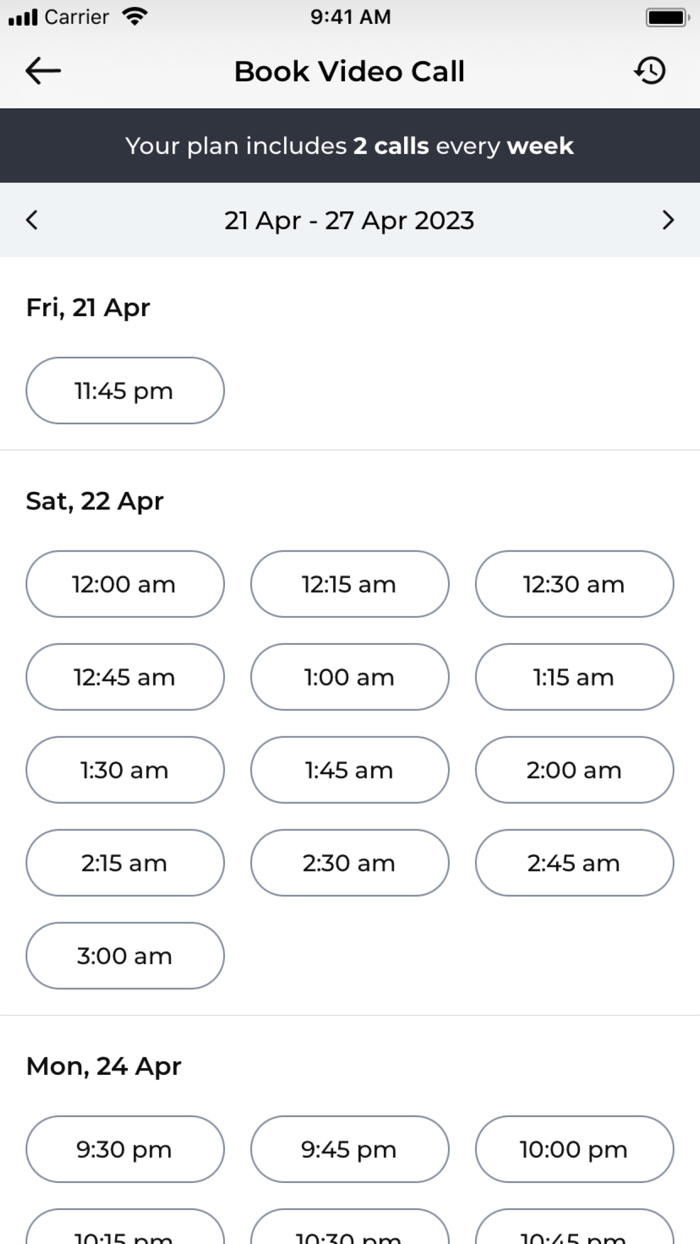Screen dimensions: 700x1244
Task: Pick the 1:45 am time slot
Action: coord(349,770)
